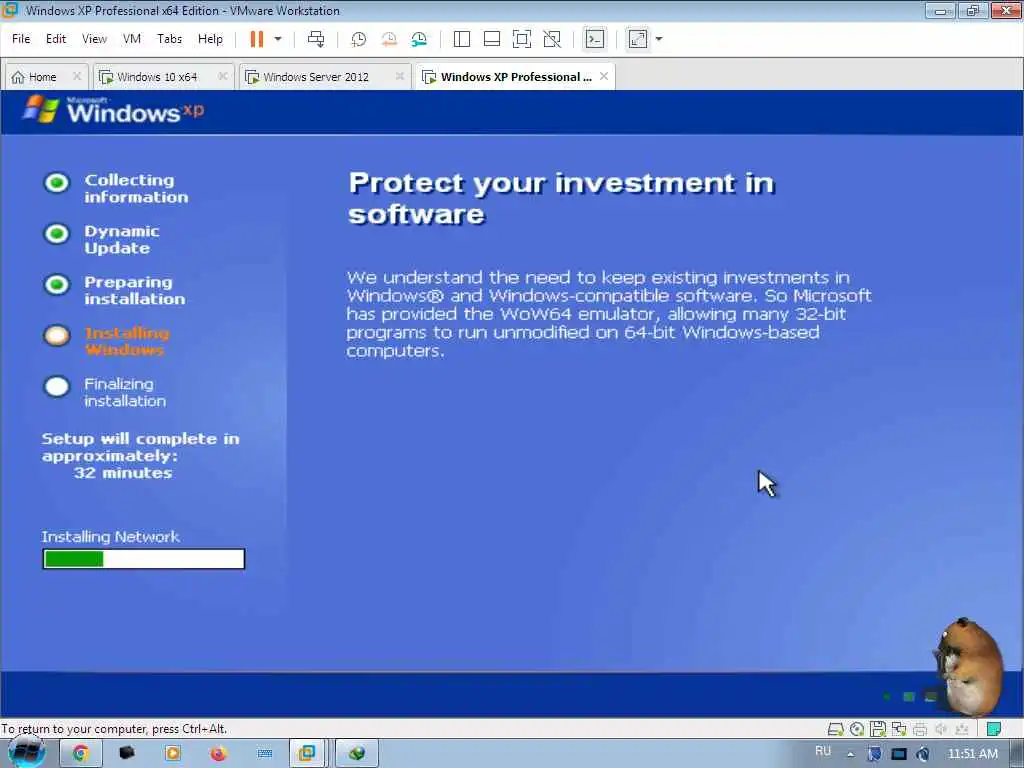
Task: Open the Windows Start menu
Action: click(x=26, y=753)
